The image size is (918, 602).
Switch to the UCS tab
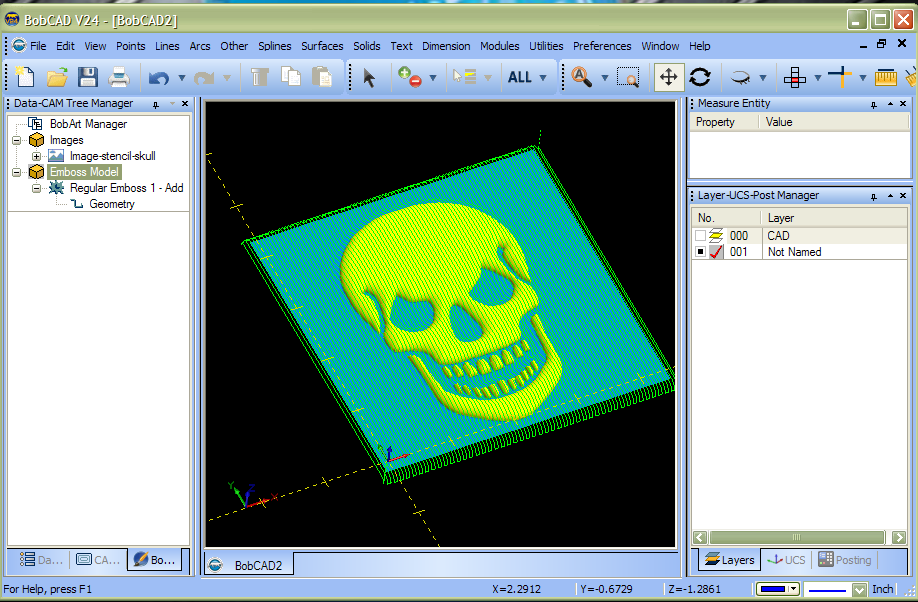tap(786, 560)
